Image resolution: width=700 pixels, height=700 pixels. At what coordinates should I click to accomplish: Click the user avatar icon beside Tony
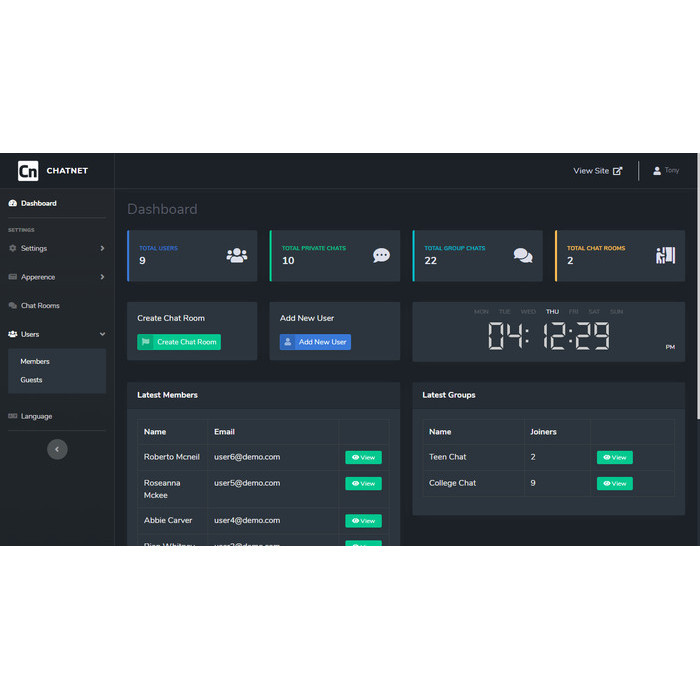click(x=657, y=171)
